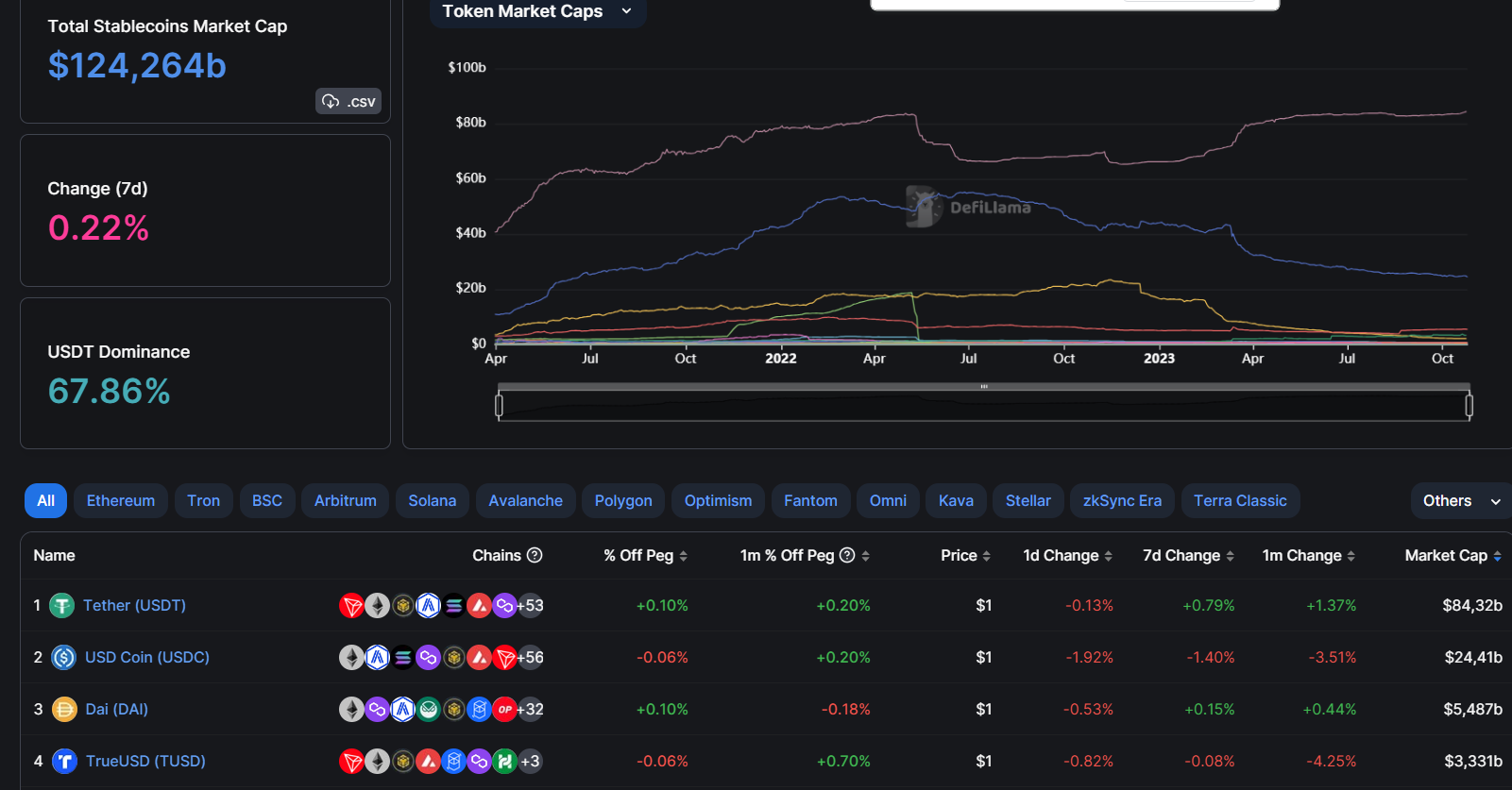Click the Solana icon in Tether row
The height and width of the screenshot is (790, 1512).
pyautogui.click(x=453, y=606)
